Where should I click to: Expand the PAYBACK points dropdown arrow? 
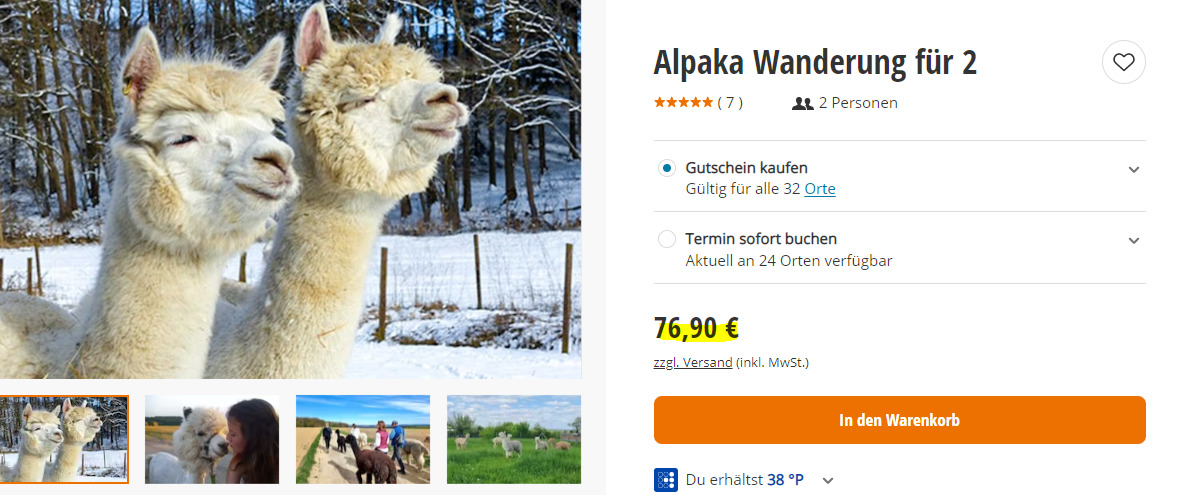pos(828,481)
